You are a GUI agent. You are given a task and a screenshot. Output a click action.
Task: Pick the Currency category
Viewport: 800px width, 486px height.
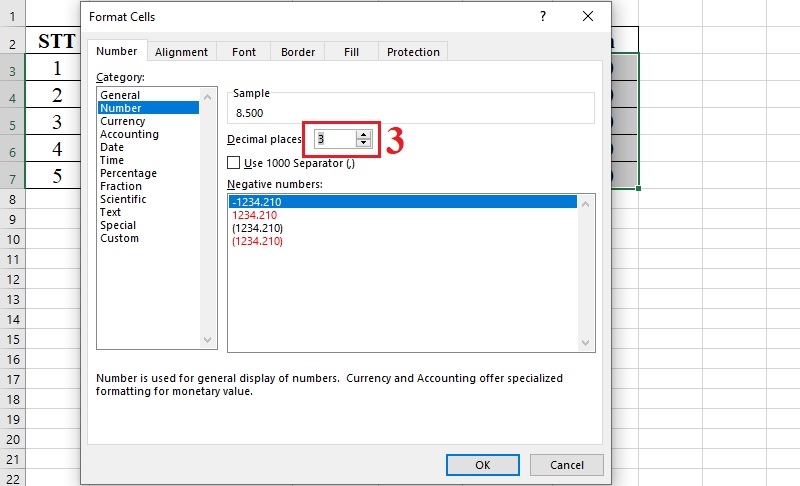(148, 121)
